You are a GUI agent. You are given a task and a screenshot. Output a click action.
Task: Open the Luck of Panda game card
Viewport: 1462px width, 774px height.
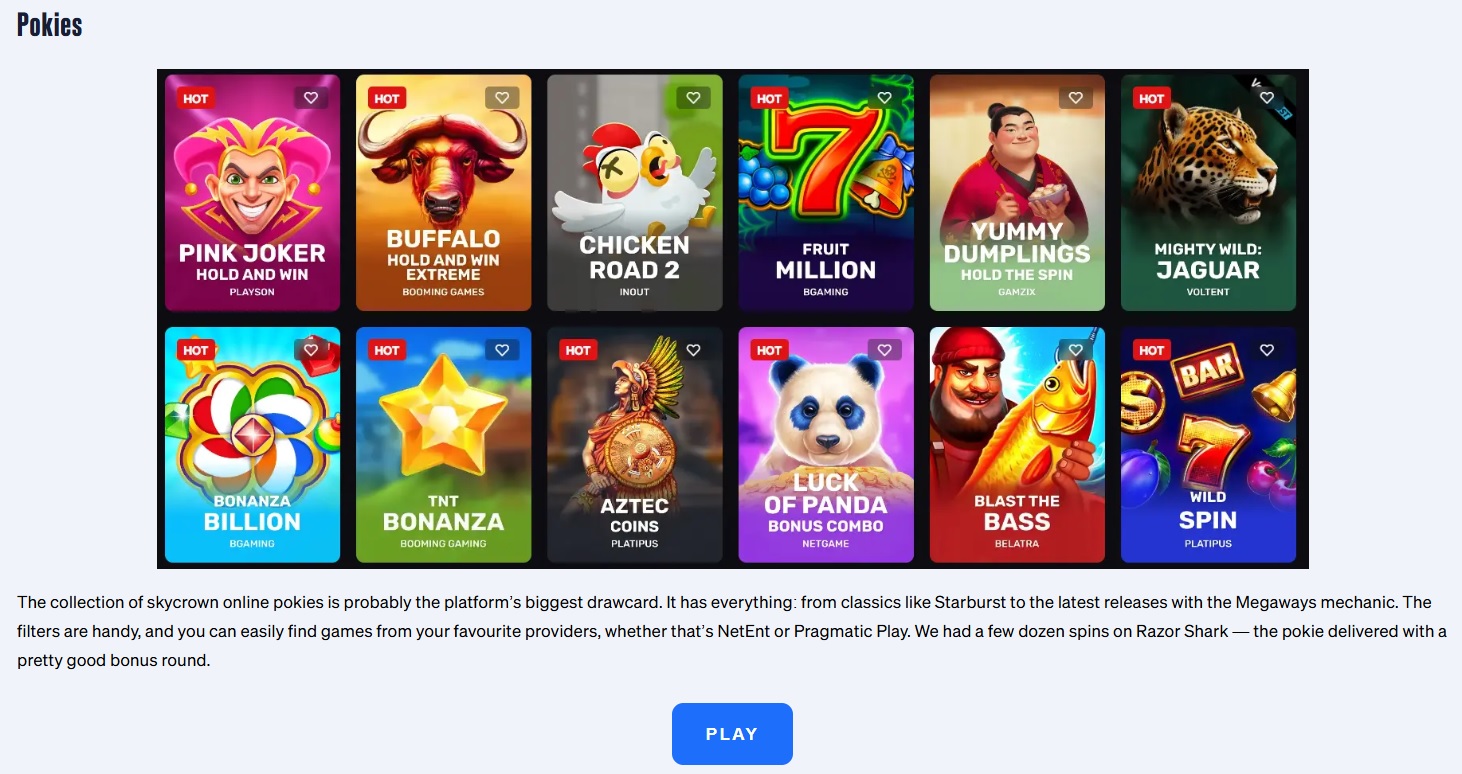(826, 445)
